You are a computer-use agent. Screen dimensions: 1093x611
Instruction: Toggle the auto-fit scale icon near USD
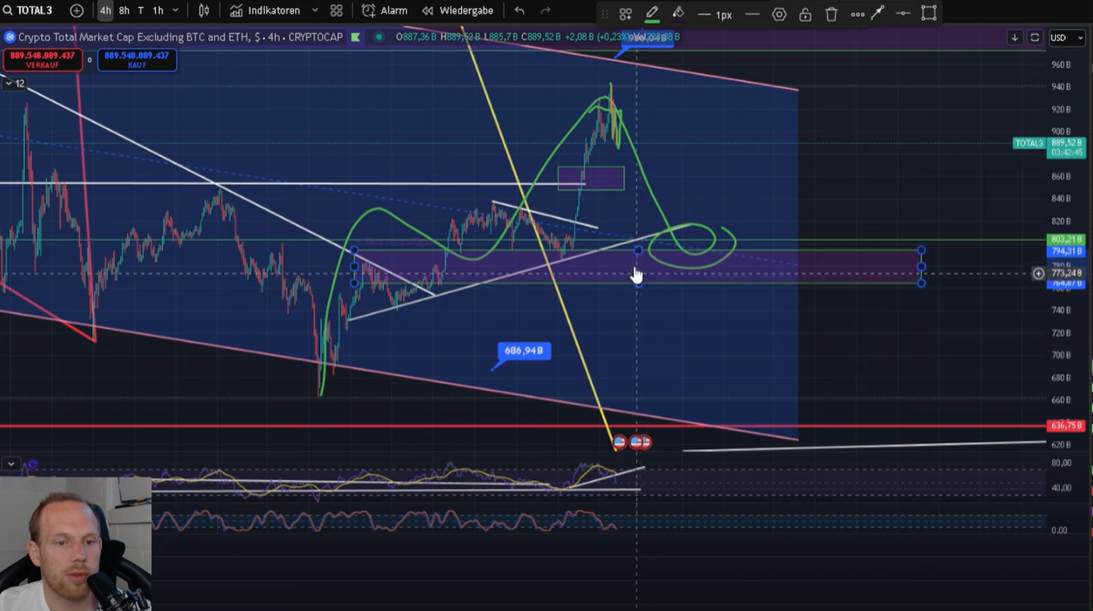(1034, 38)
